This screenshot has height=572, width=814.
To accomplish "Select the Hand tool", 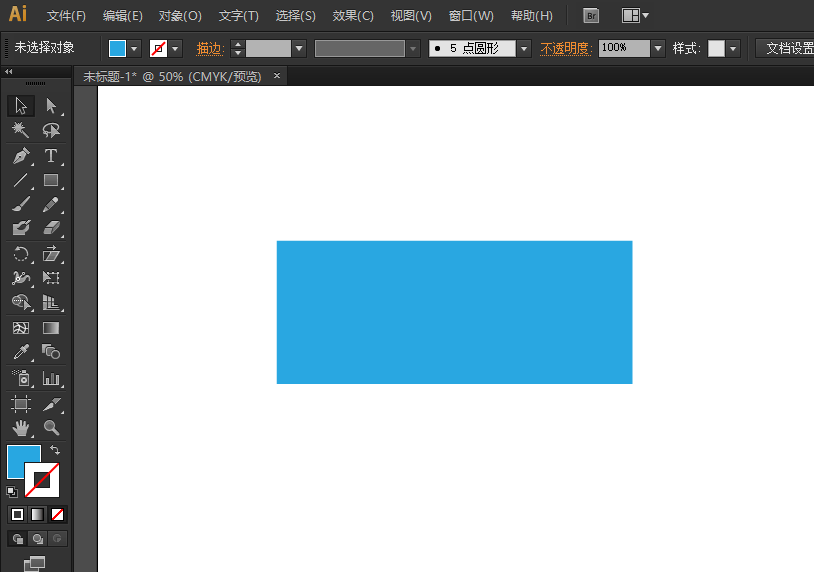I will [x=21, y=428].
